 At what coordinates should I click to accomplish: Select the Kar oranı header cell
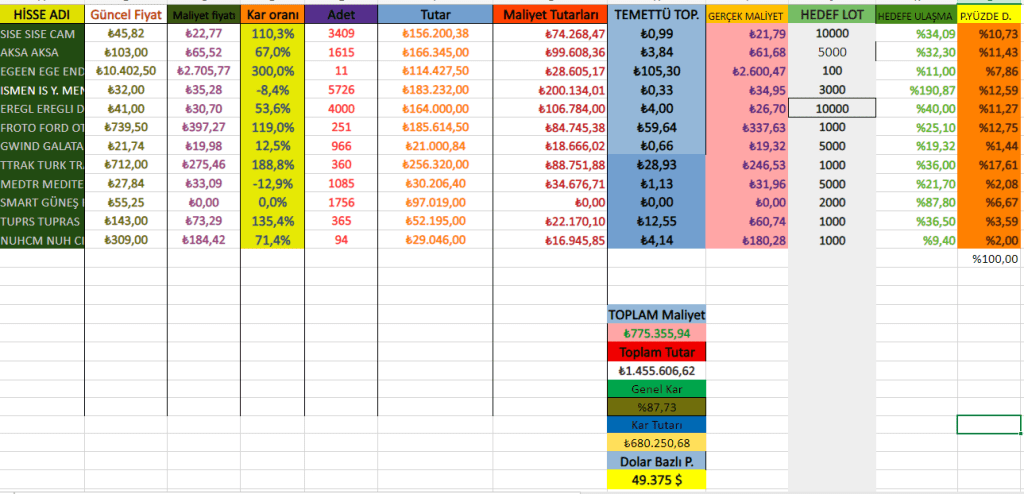coord(271,15)
